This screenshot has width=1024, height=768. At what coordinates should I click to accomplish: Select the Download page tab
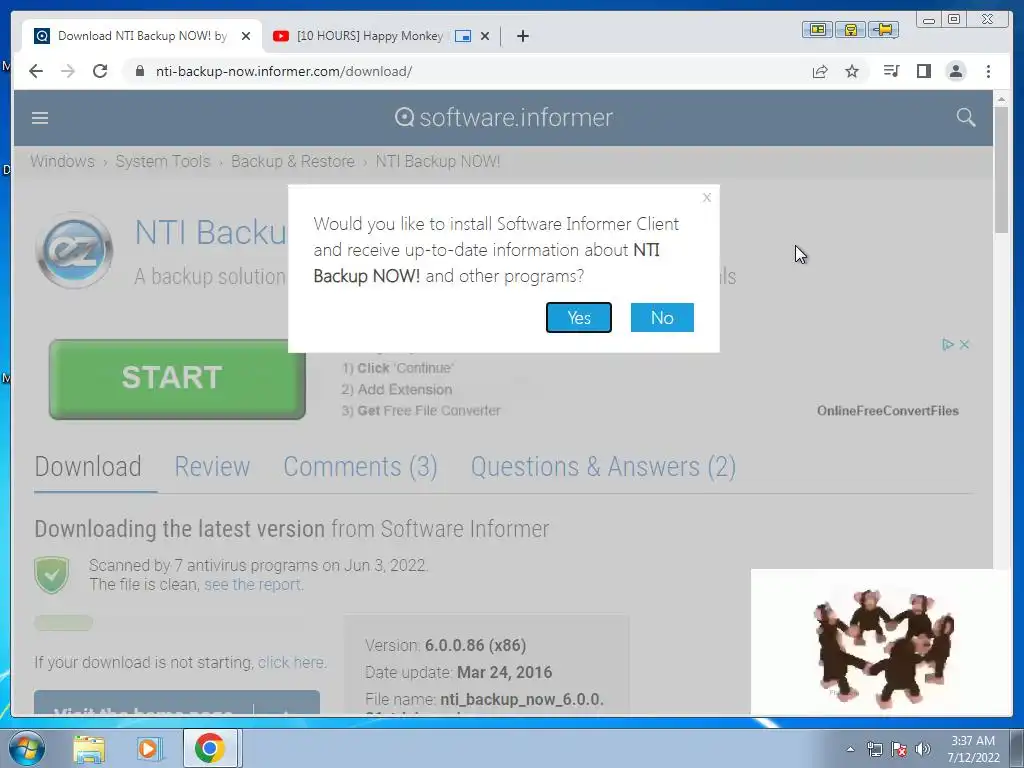point(88,466)
